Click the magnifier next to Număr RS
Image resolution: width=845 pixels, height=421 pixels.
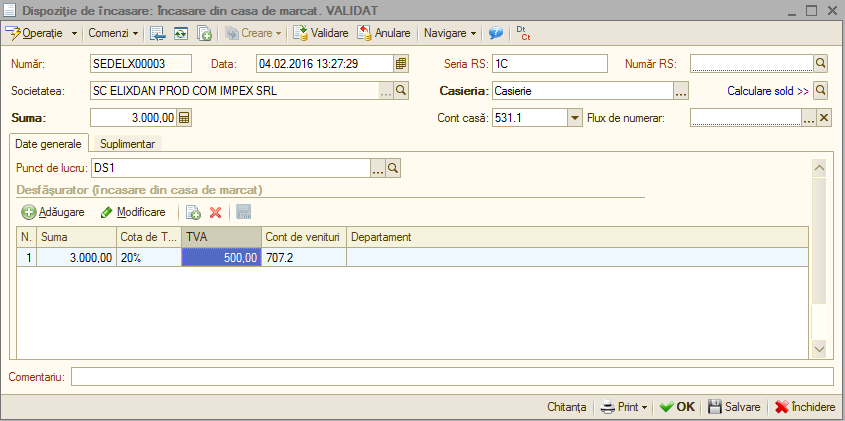click(820, 64)
